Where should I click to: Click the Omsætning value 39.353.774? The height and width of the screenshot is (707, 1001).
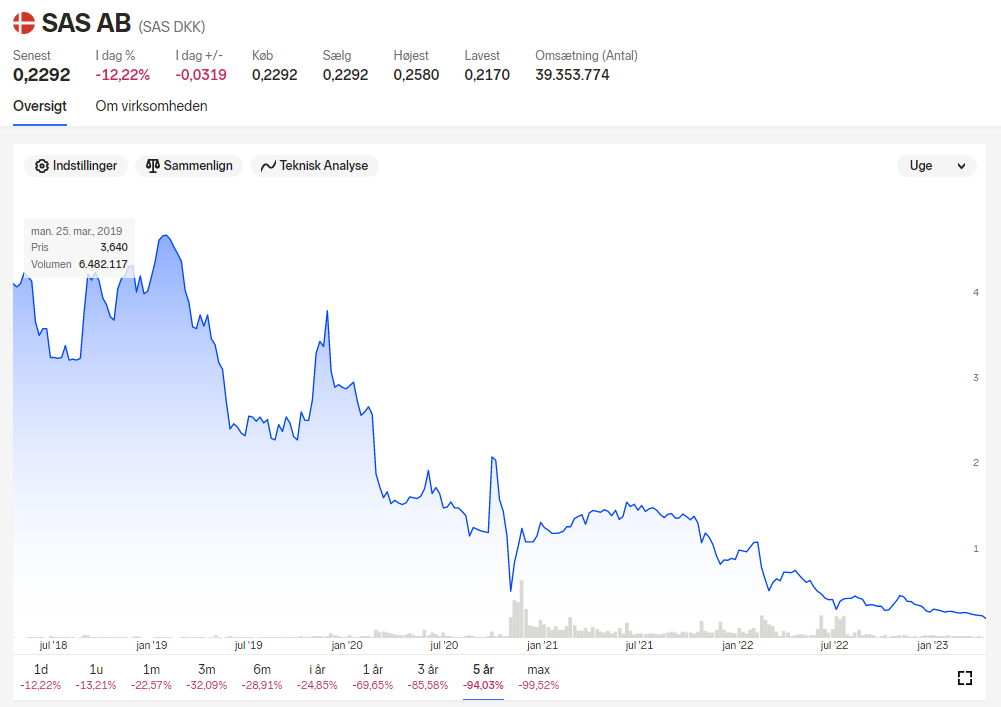572,75
